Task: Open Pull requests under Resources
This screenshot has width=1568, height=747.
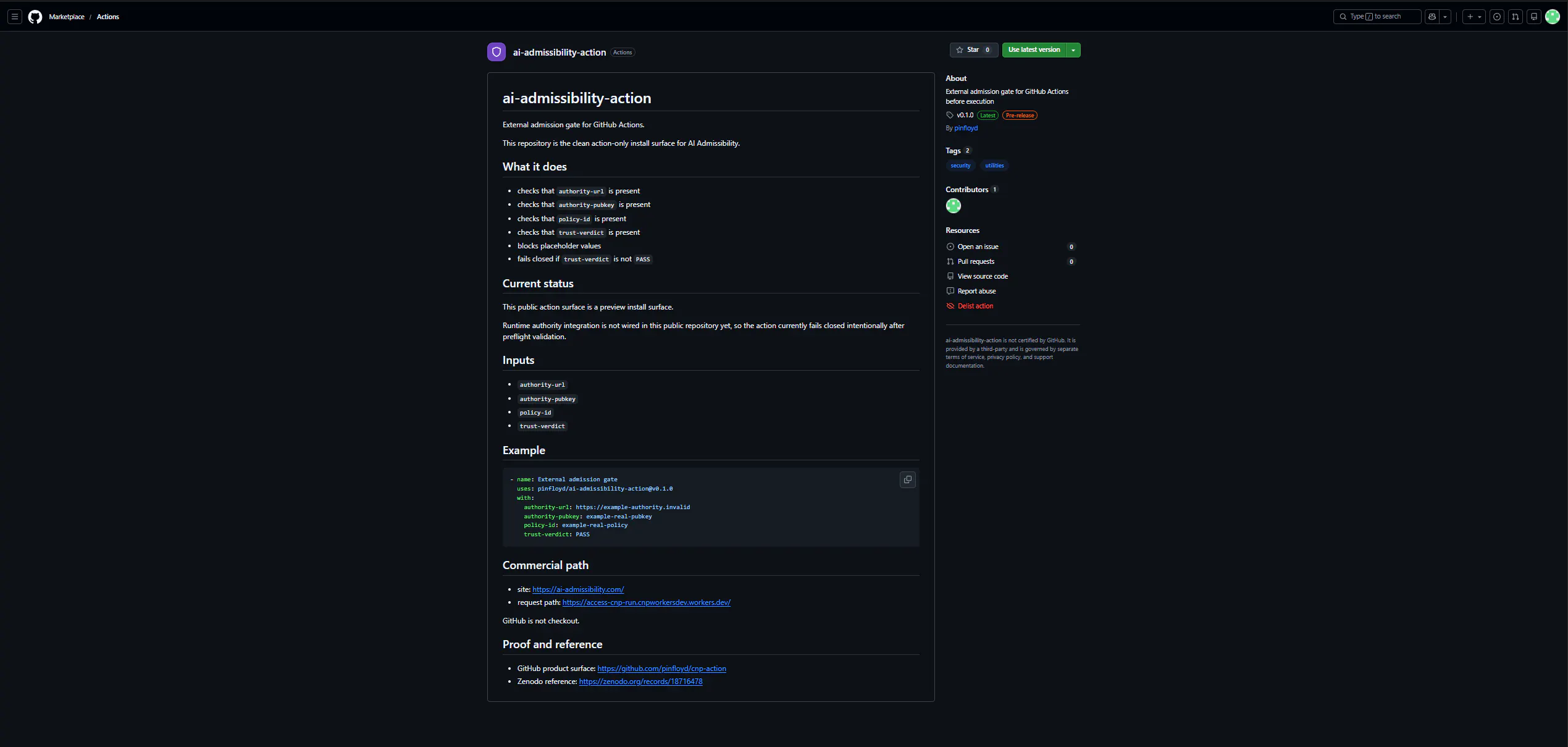Action: click(976, 261)
